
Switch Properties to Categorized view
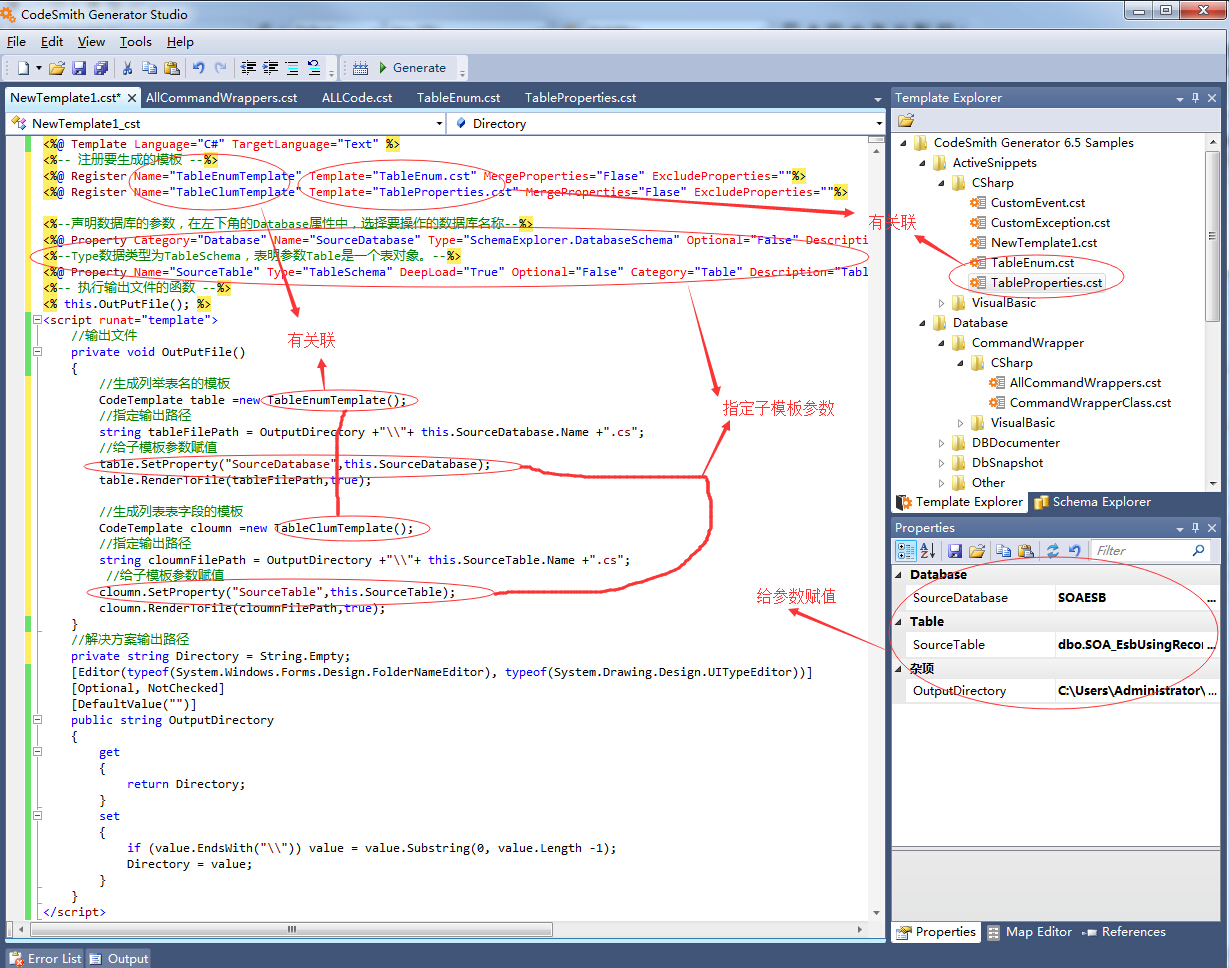(906, 551)
